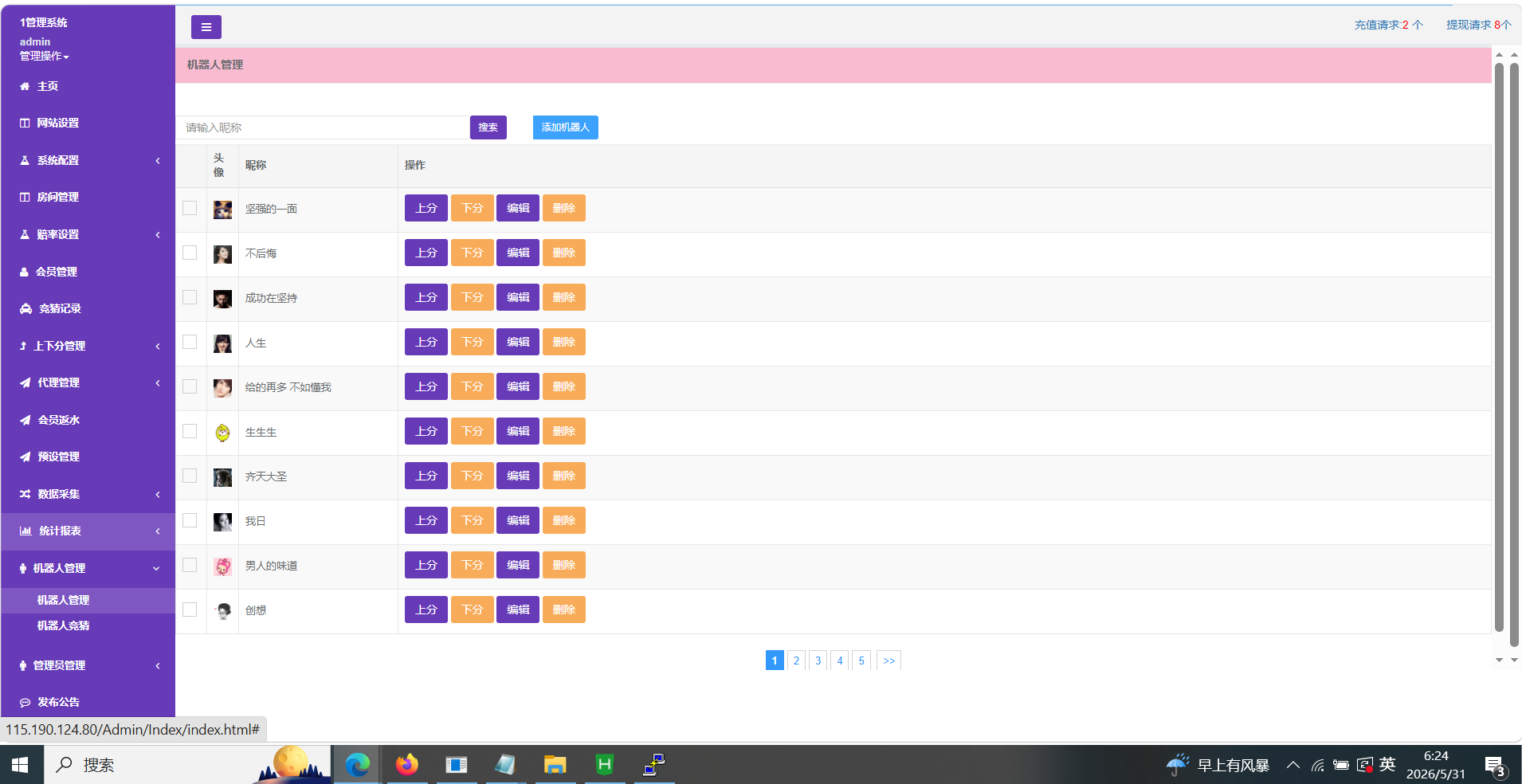The image size is (1522, 784).
Task: Click the 英 input method indicator
Action: [x=1387, y=765]
